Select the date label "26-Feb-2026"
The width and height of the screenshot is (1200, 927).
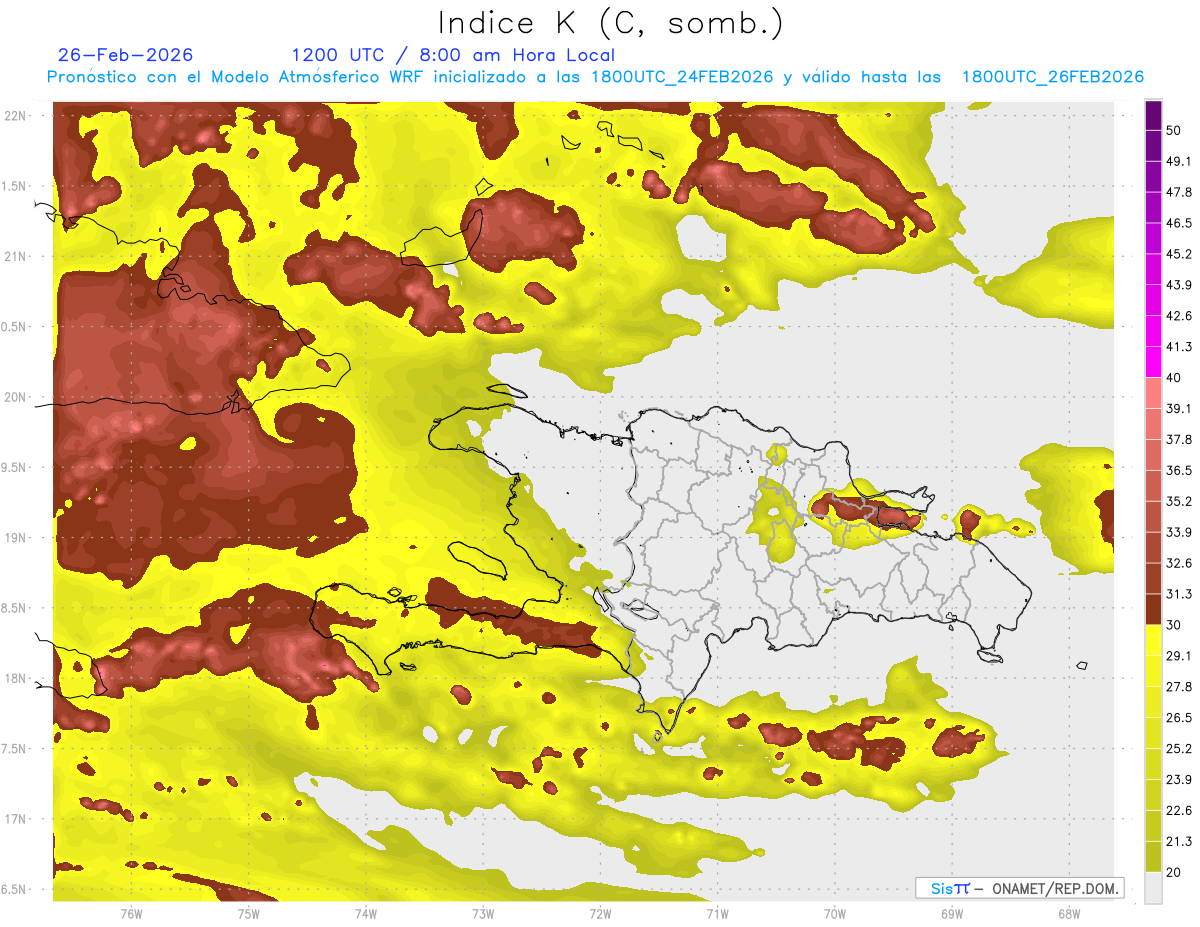(x=125, y=55)
